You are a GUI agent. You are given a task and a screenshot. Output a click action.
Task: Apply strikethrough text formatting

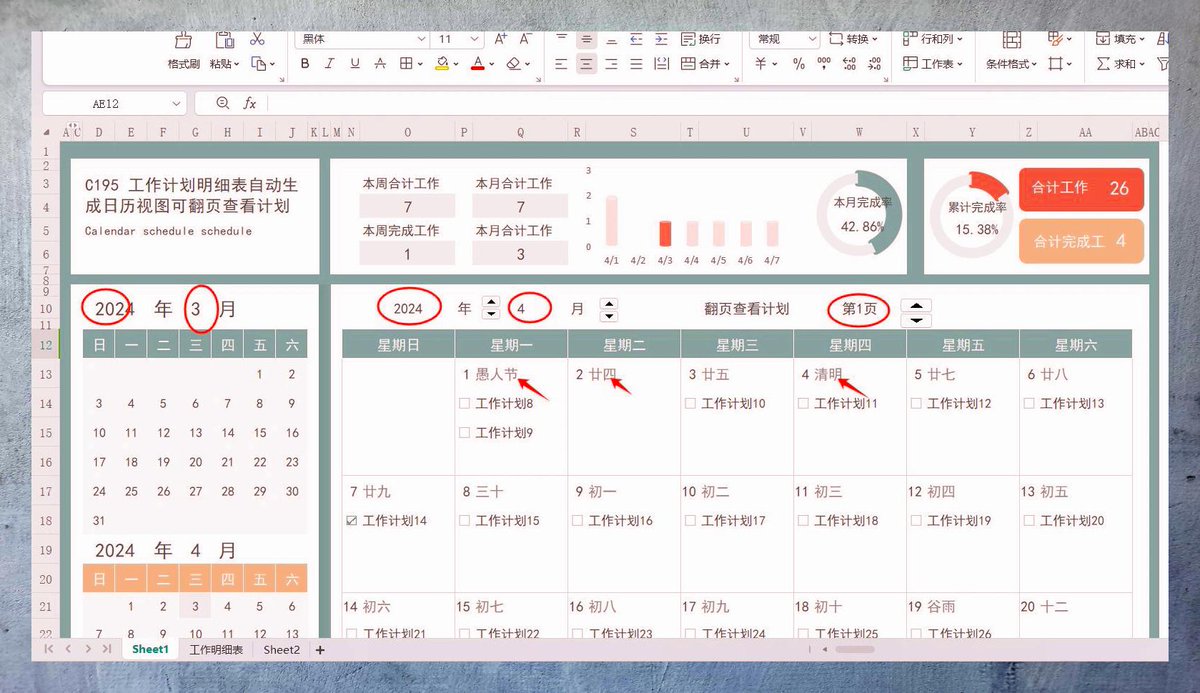380,63
